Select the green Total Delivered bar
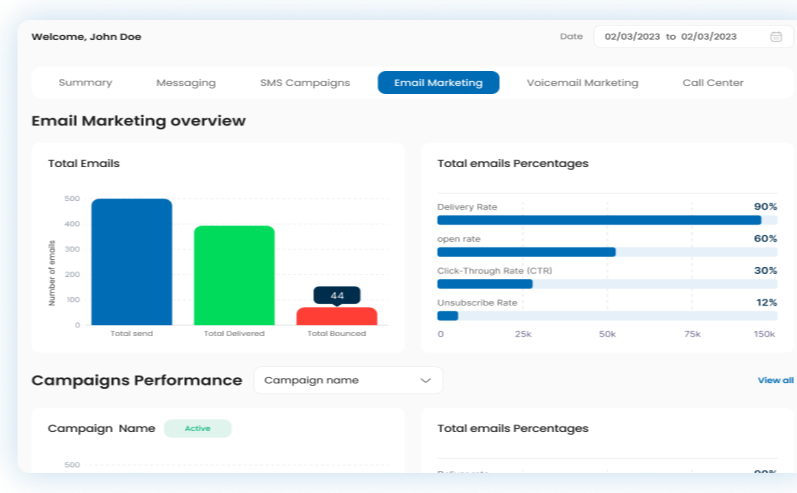 coord(234,275)
